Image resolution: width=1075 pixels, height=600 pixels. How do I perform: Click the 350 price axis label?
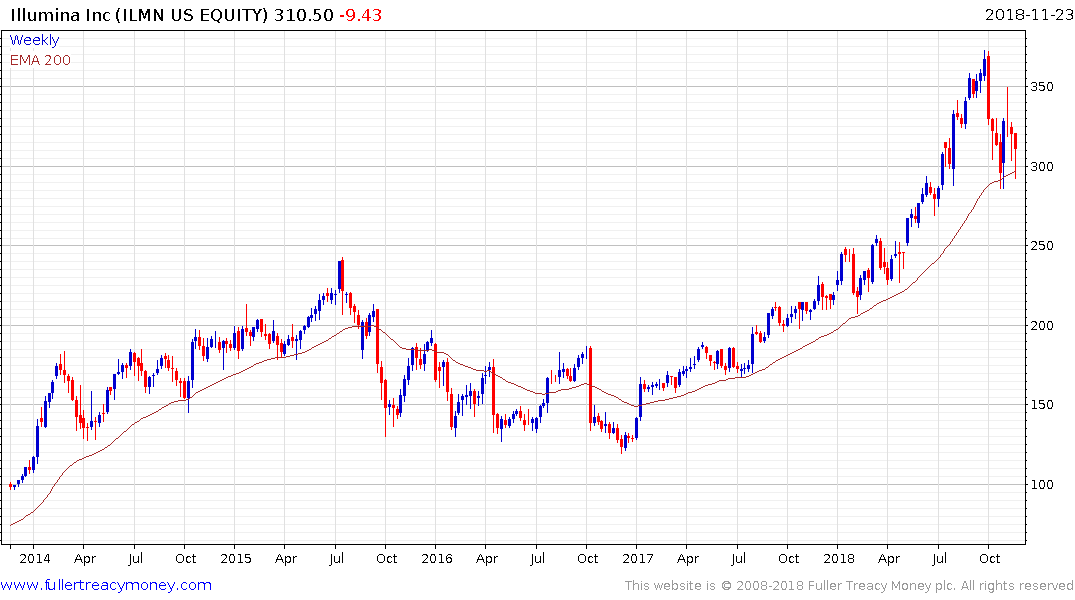point(1042,87)
